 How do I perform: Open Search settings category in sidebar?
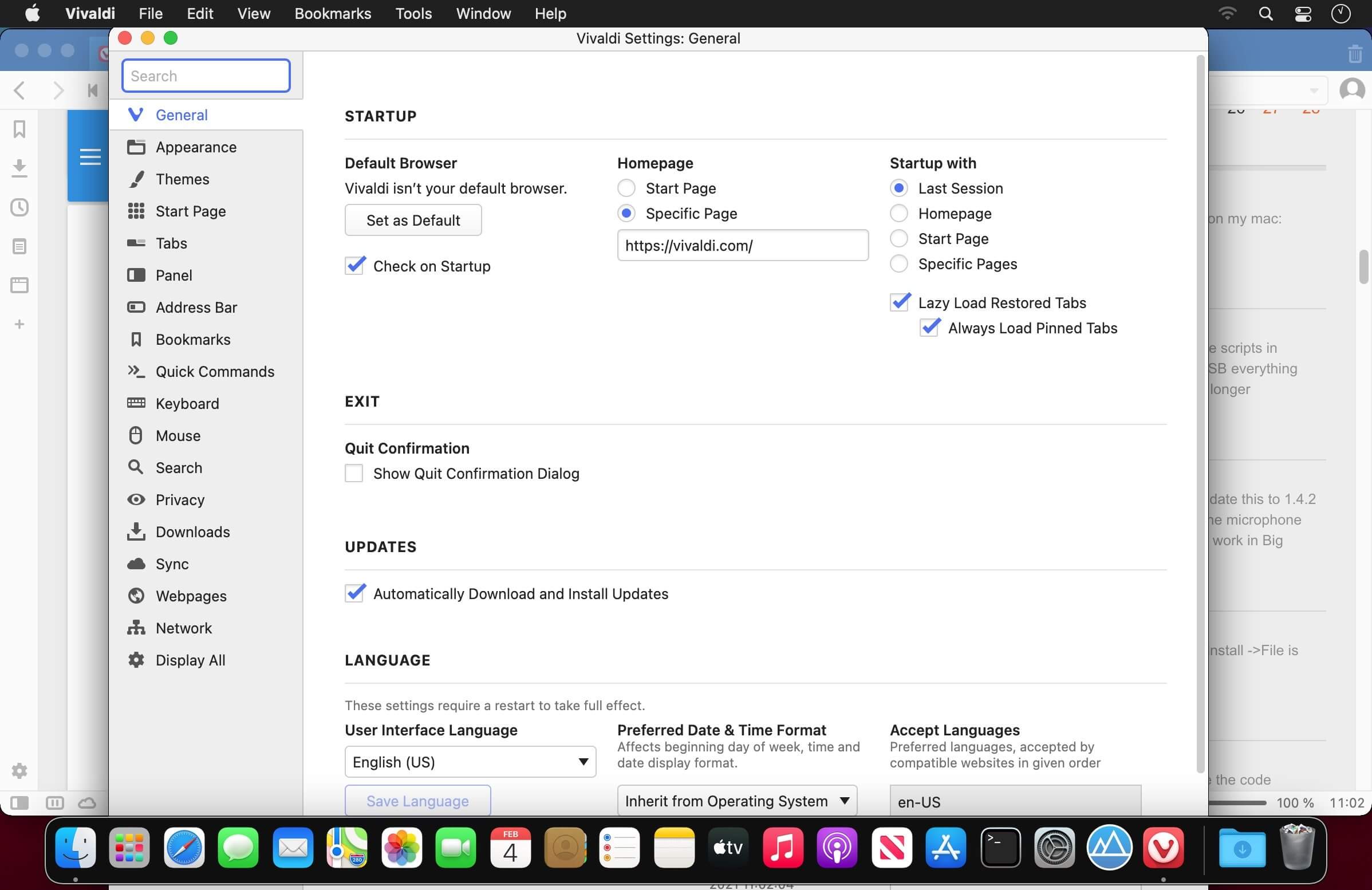point(206,467)
